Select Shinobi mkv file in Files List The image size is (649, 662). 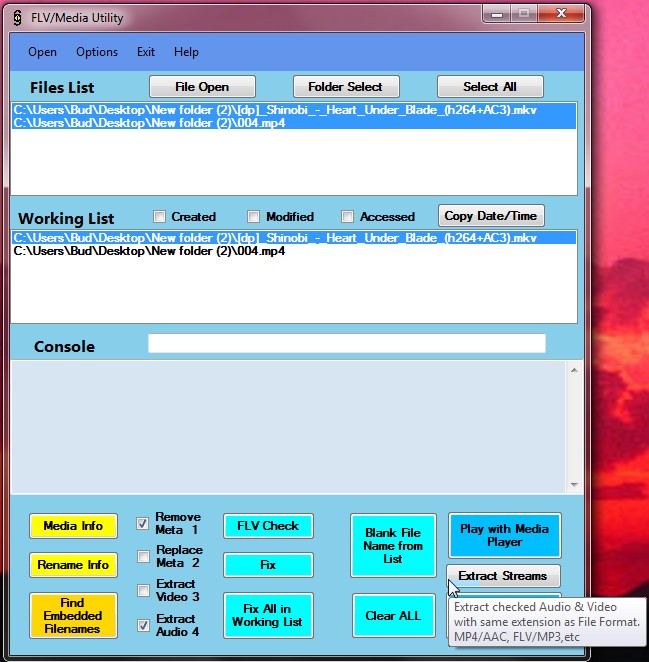(294, 110)
